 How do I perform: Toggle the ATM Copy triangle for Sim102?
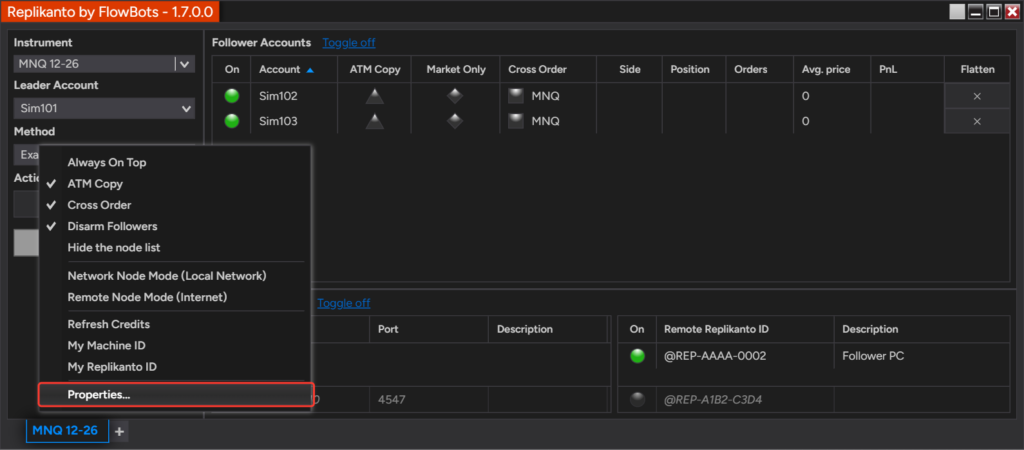[x=374, y=96]
